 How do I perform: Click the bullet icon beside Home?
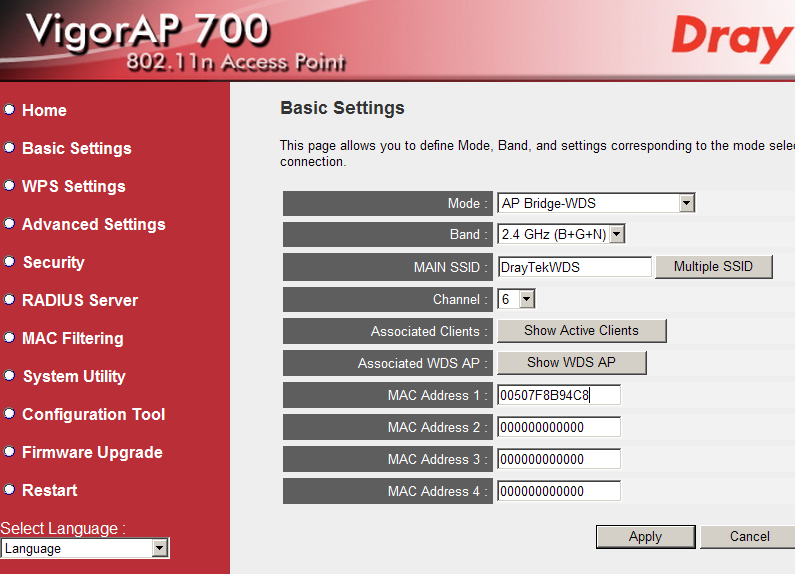coord(9,109)
